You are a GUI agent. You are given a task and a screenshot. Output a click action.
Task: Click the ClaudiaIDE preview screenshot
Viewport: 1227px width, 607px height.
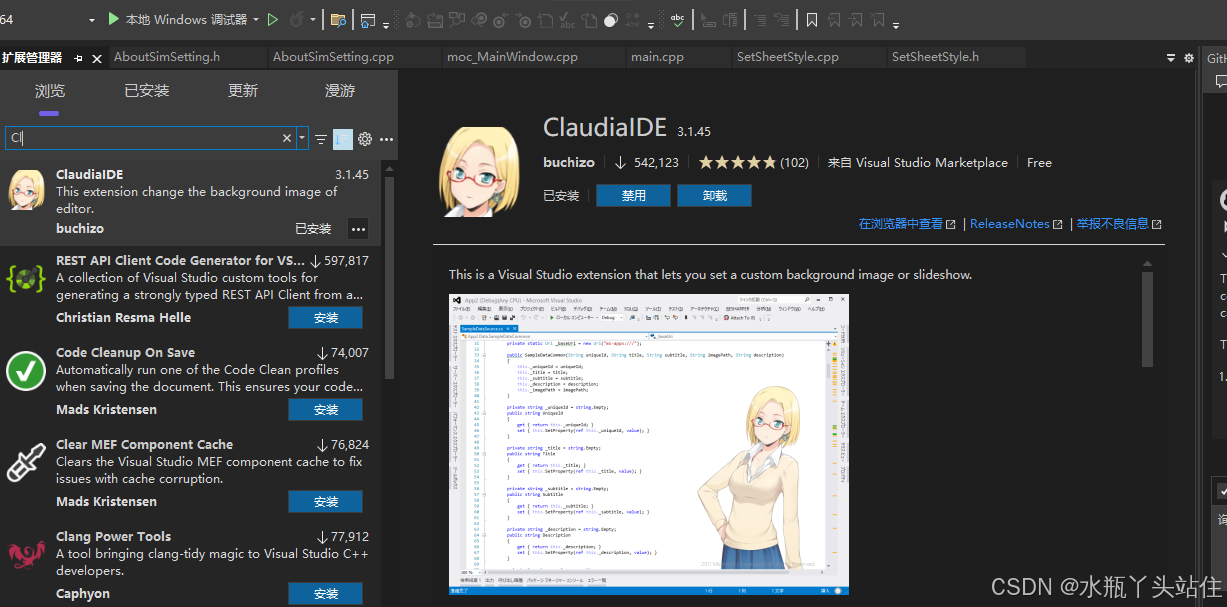pos(649,443)
